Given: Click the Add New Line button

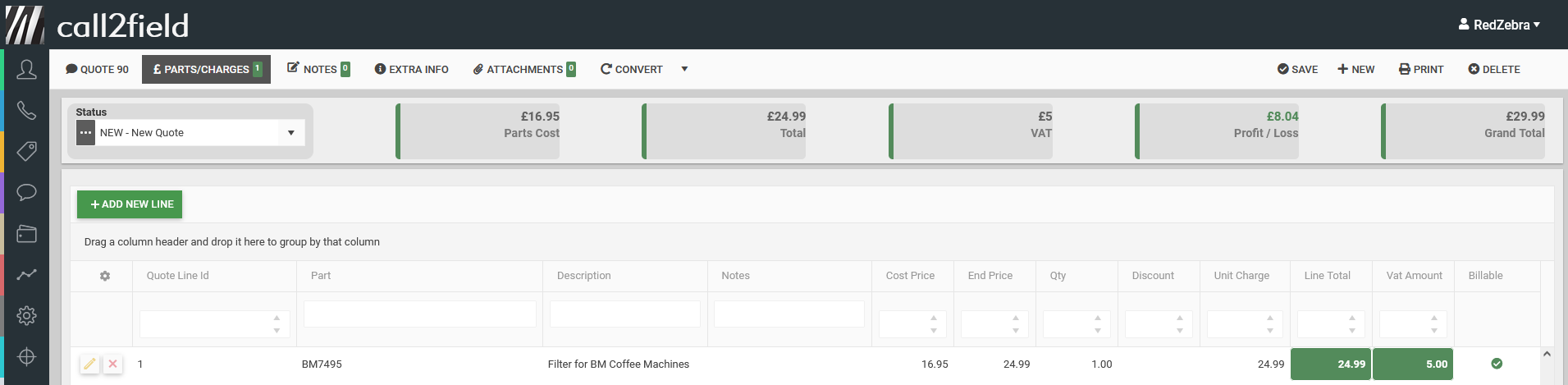Looking at the screenshot, I should pyautogui.click(x=130, y=204).
